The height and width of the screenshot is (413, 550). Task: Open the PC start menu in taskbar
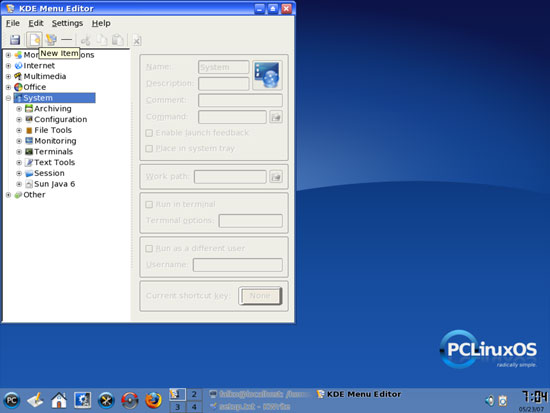(12, 400)
